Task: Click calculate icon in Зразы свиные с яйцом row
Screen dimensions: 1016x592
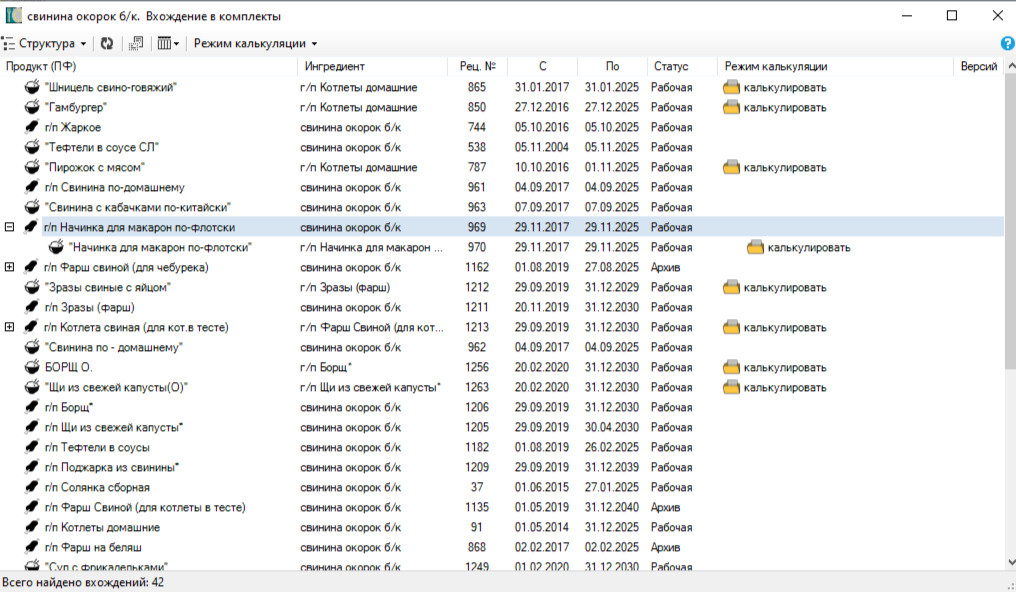Action: coord(731,288)
